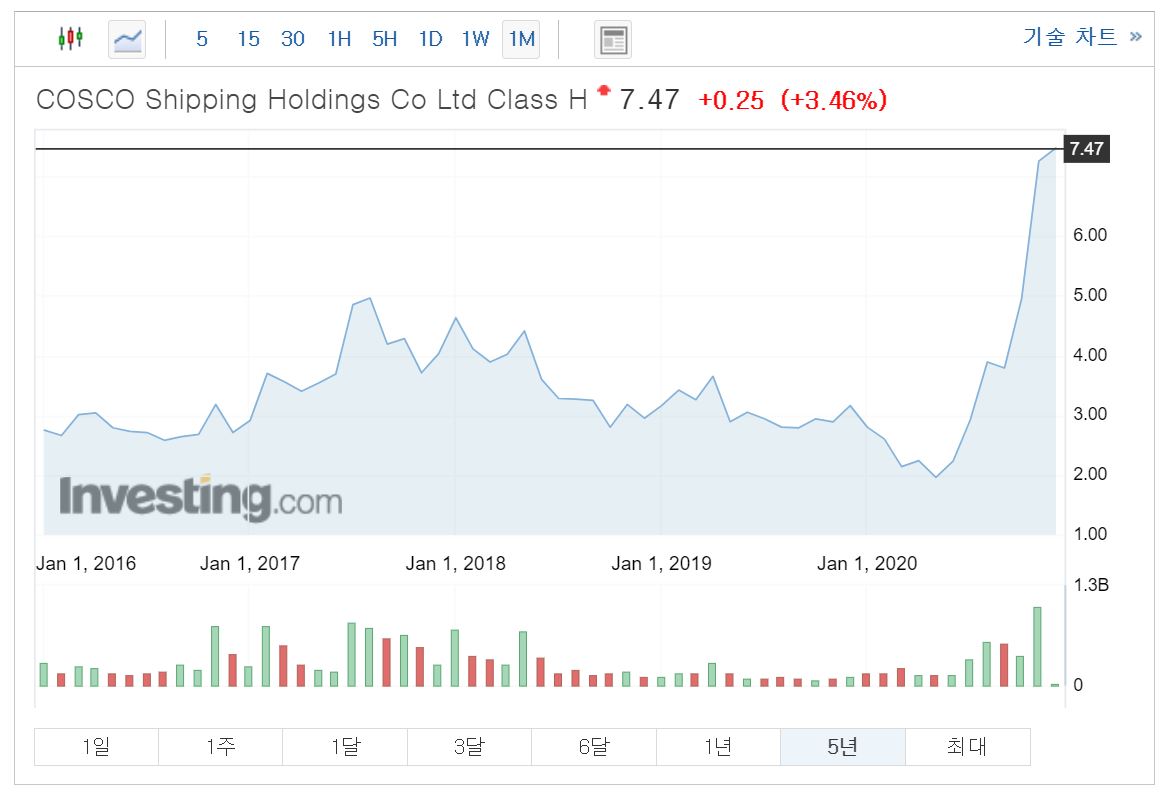Select the 1D interval

click(430, 39)
